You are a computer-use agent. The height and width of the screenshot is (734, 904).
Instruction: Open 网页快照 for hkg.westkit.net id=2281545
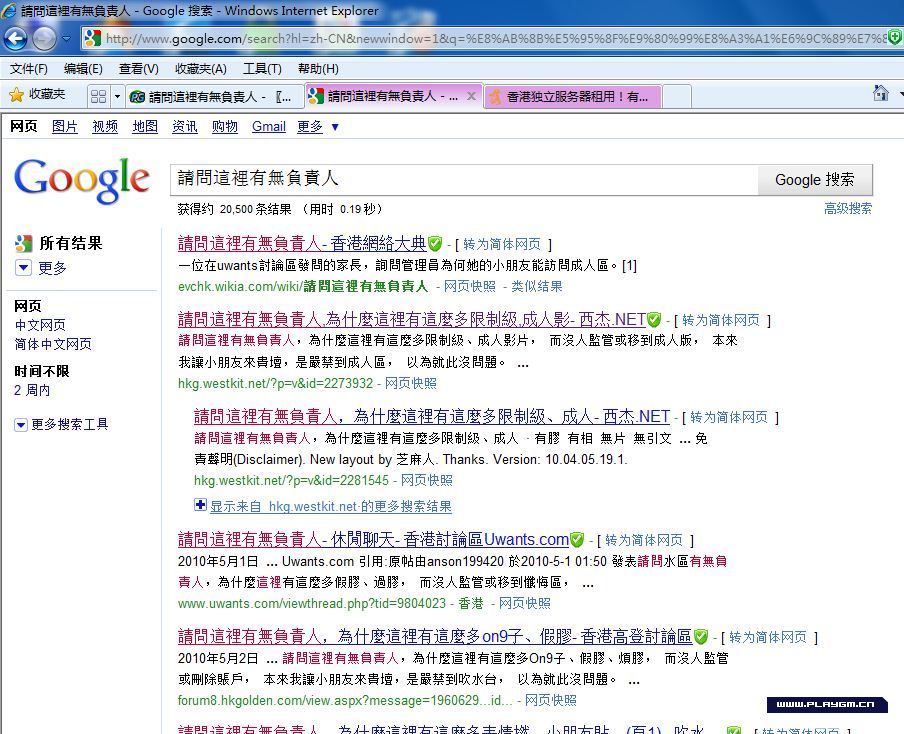[427, 480]
